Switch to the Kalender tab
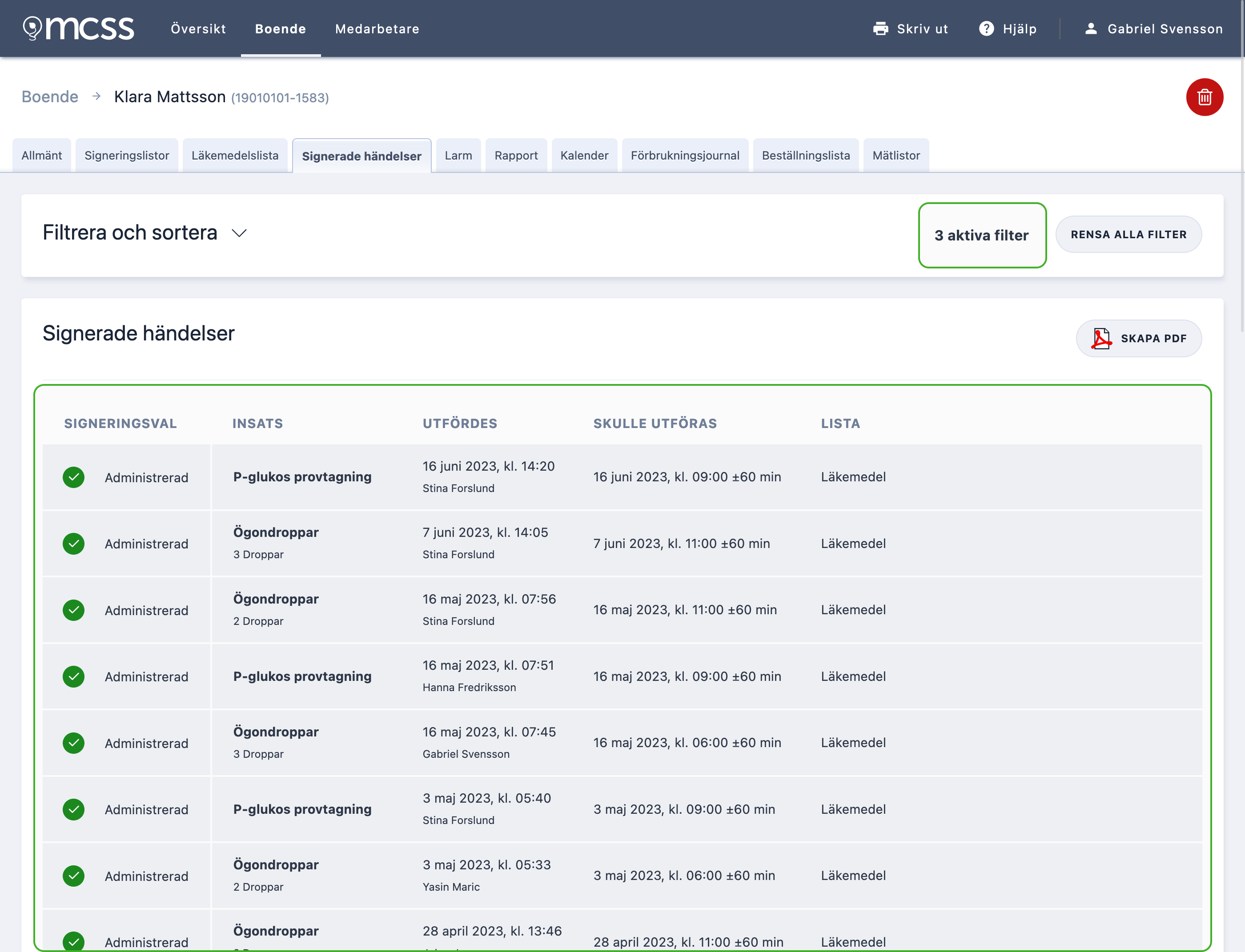The width and height of the screenshot is (1245, 952). click(585, 155)
